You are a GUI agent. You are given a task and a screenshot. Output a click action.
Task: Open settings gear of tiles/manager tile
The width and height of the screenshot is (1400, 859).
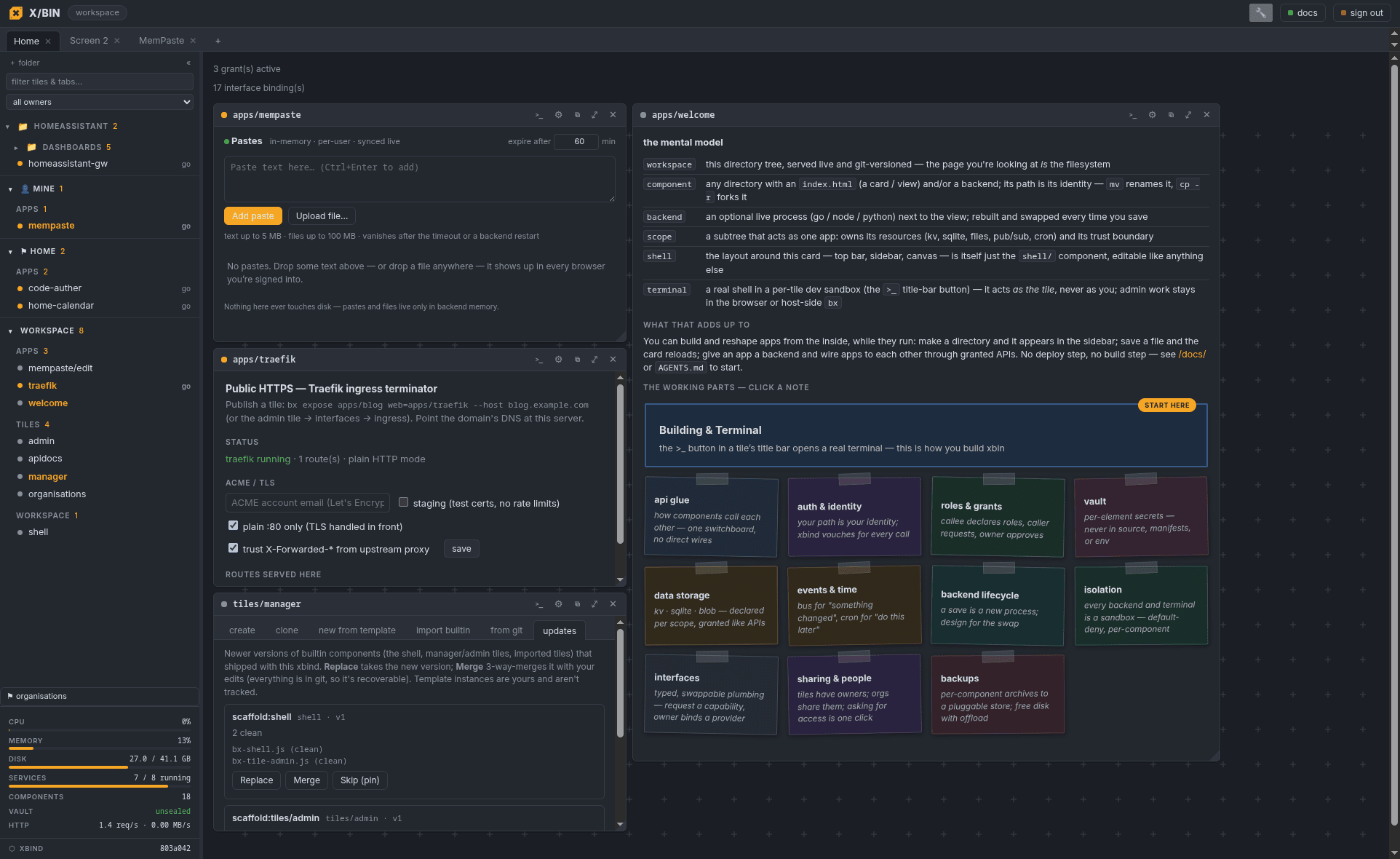[558, 604]
